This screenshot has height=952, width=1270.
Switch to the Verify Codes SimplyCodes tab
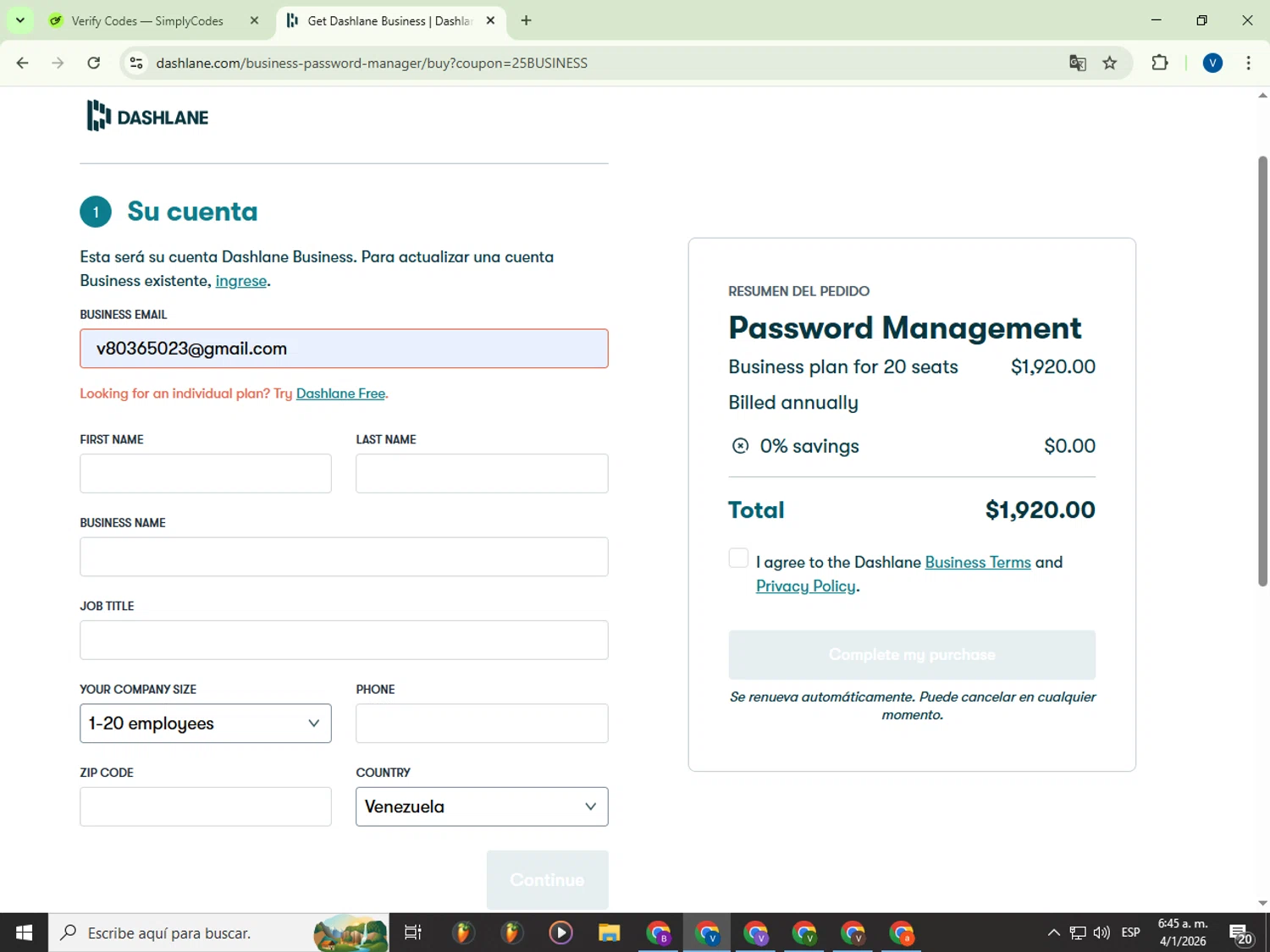tap(147, 20)
